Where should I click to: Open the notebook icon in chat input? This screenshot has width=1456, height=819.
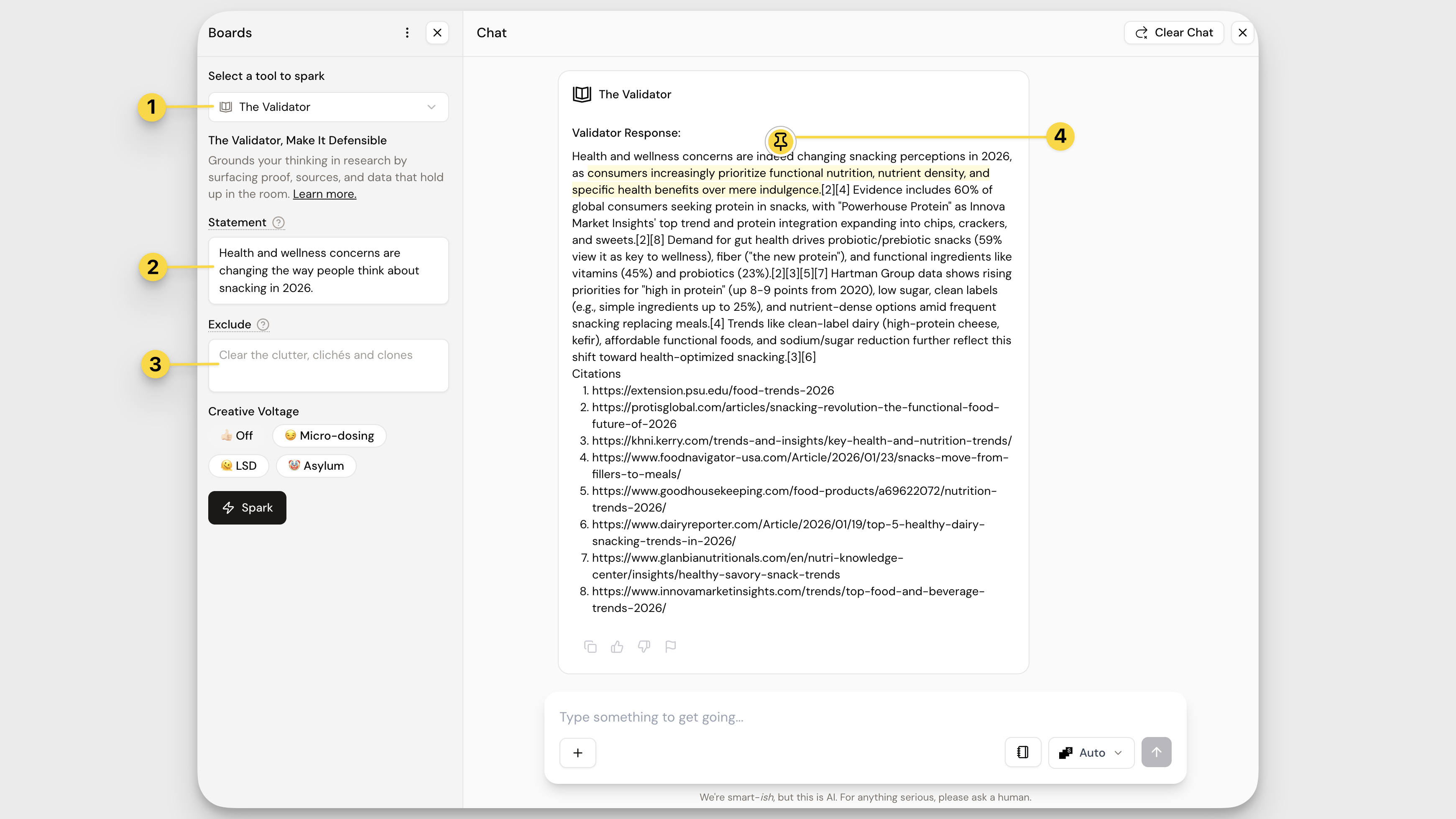[1022, 752]
